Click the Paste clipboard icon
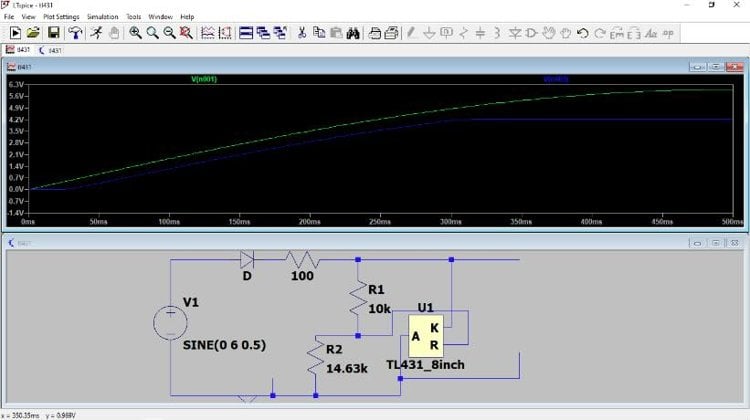 coord(336,33)
